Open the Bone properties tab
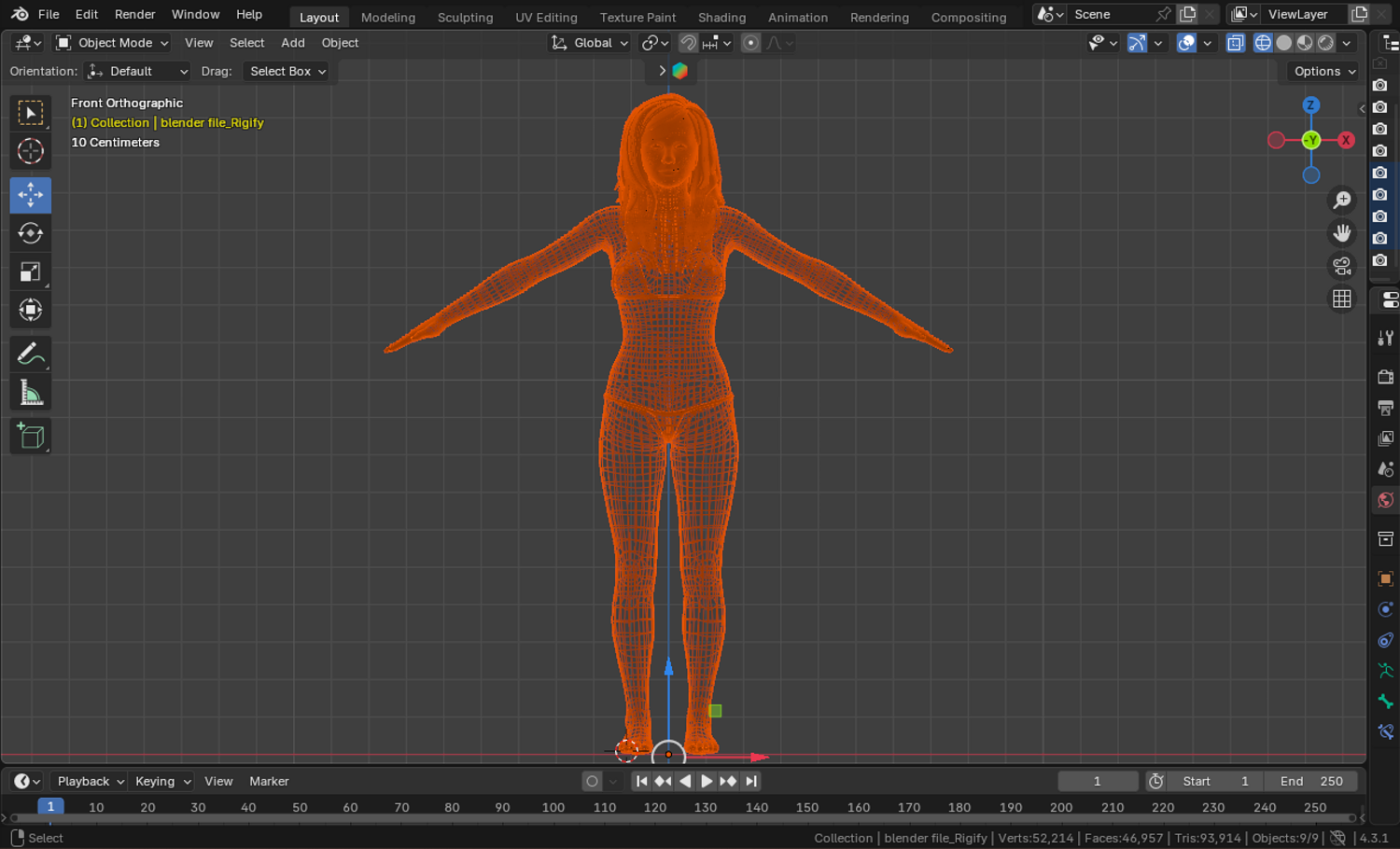1400x849 pixels. 1386,702
